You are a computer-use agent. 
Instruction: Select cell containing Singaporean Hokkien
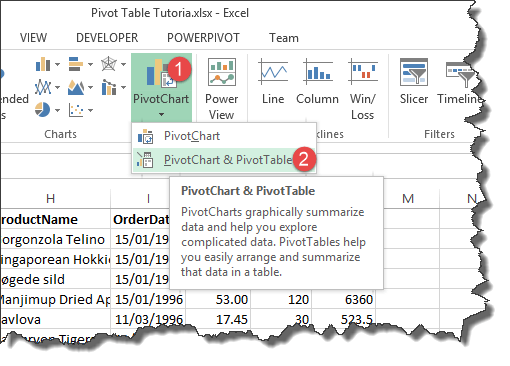pyautogui.click(x=56, y=259)
